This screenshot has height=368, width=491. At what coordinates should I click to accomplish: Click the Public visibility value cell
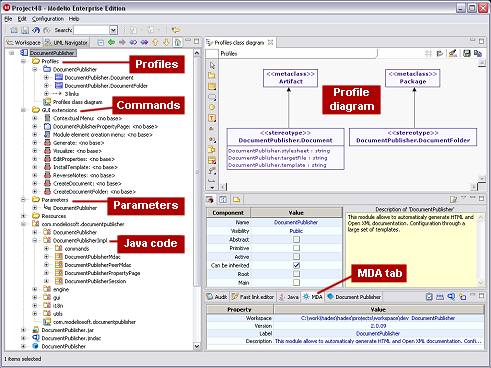(x=296, y=231)
